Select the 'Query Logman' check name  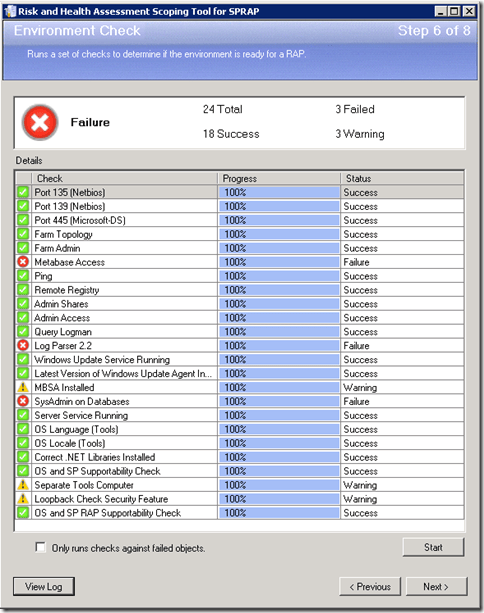coord(63,332)
